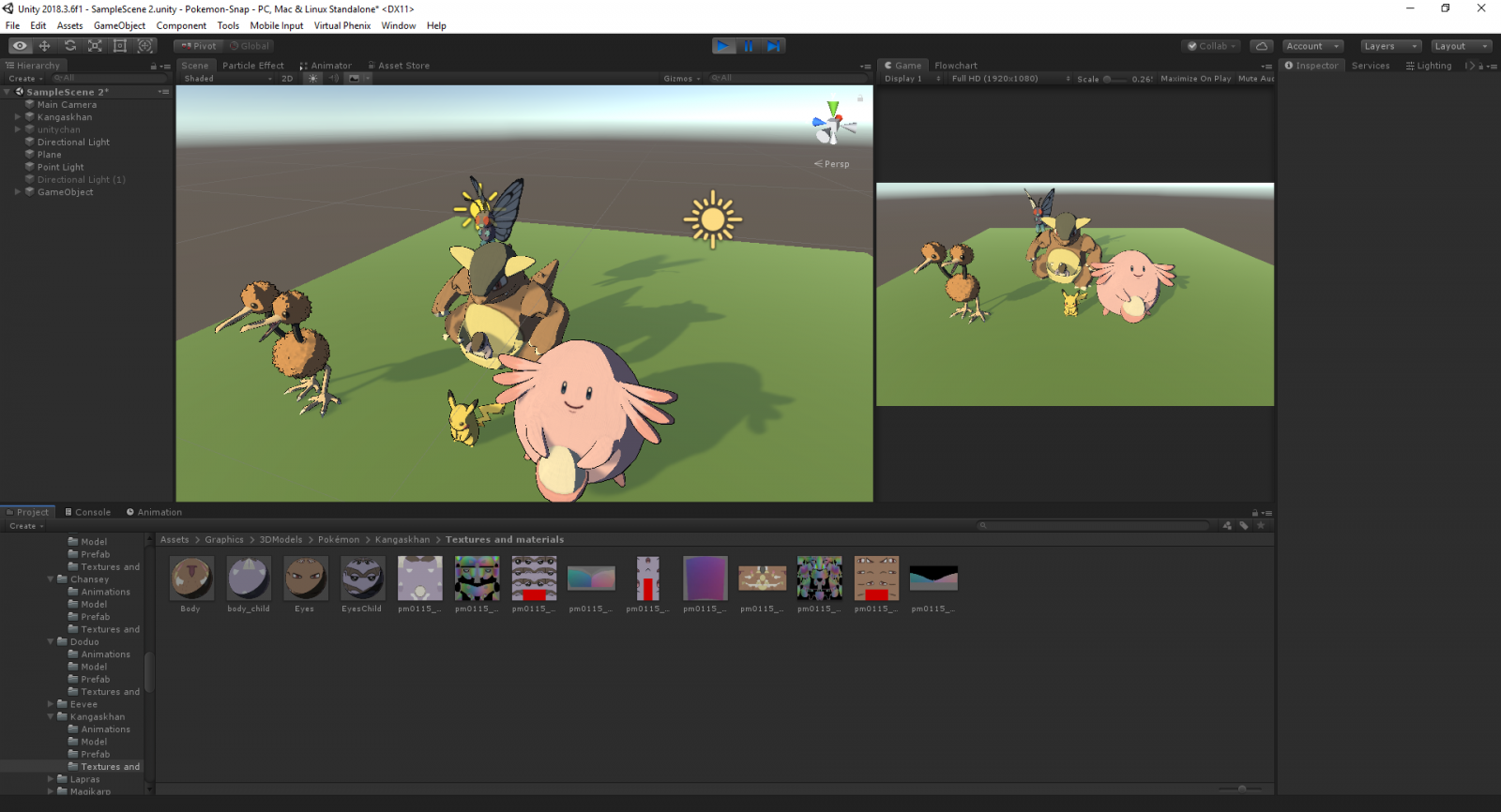Select the Rect transform tool
This screenshot has height=812, width=1501.
[x=120, y=46]
